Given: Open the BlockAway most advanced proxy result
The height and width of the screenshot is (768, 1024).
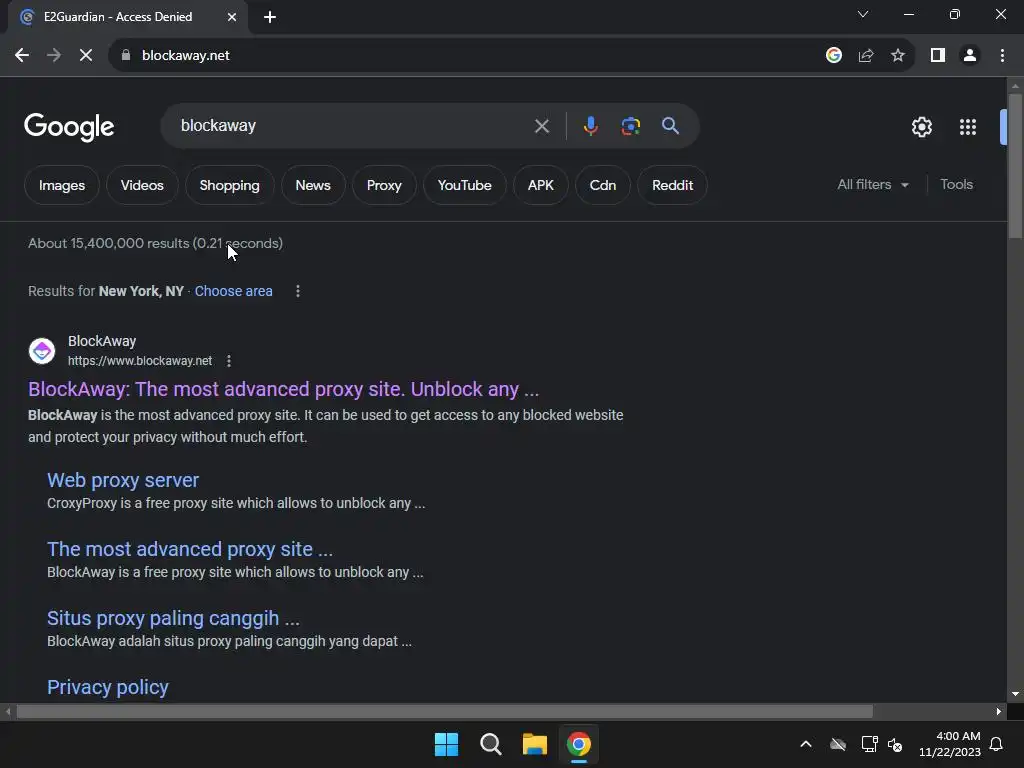Looking at the screenshot, I should tap(283, 389).
